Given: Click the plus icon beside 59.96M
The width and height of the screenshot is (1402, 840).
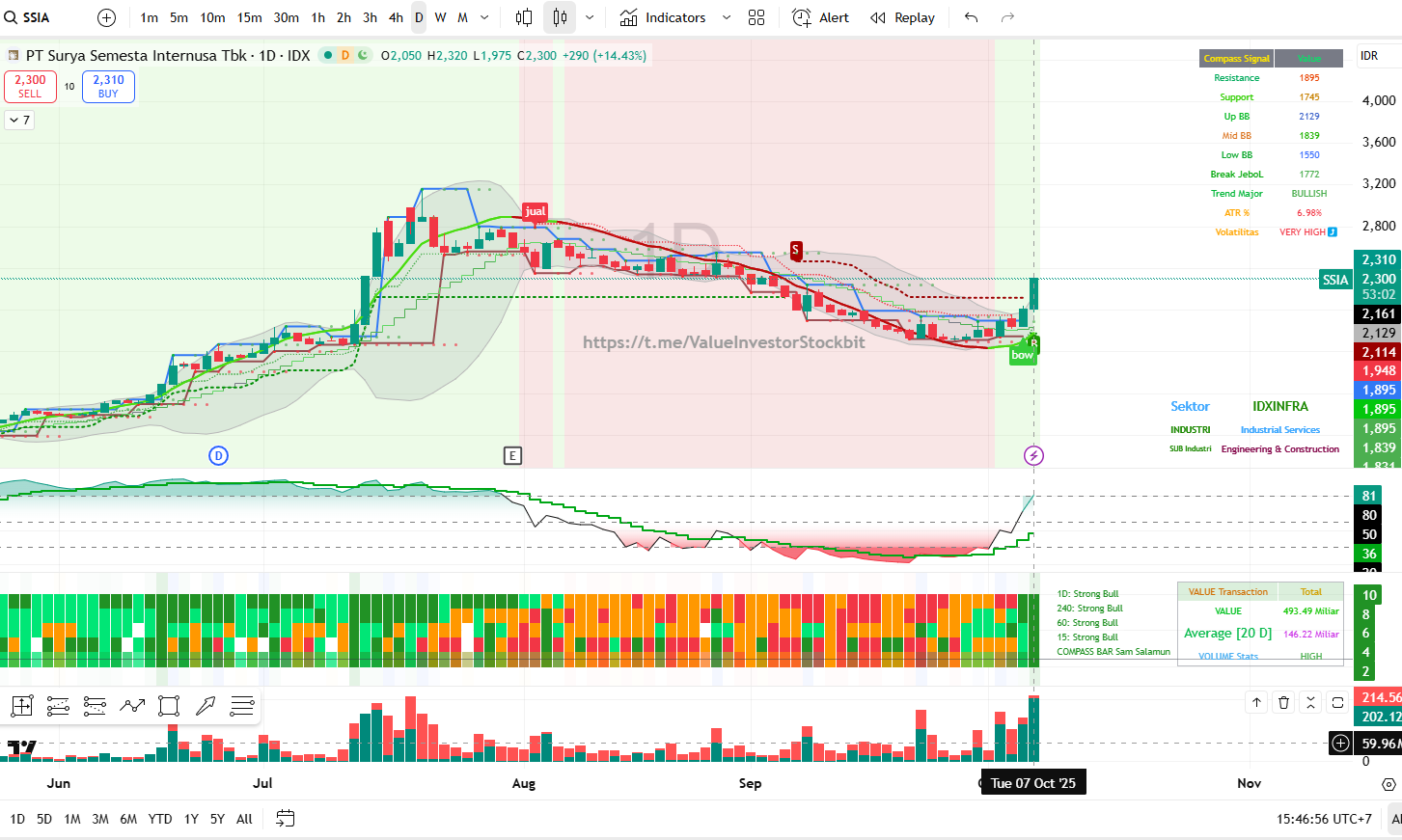Looking at the screenshot, I should point(1341,743).
